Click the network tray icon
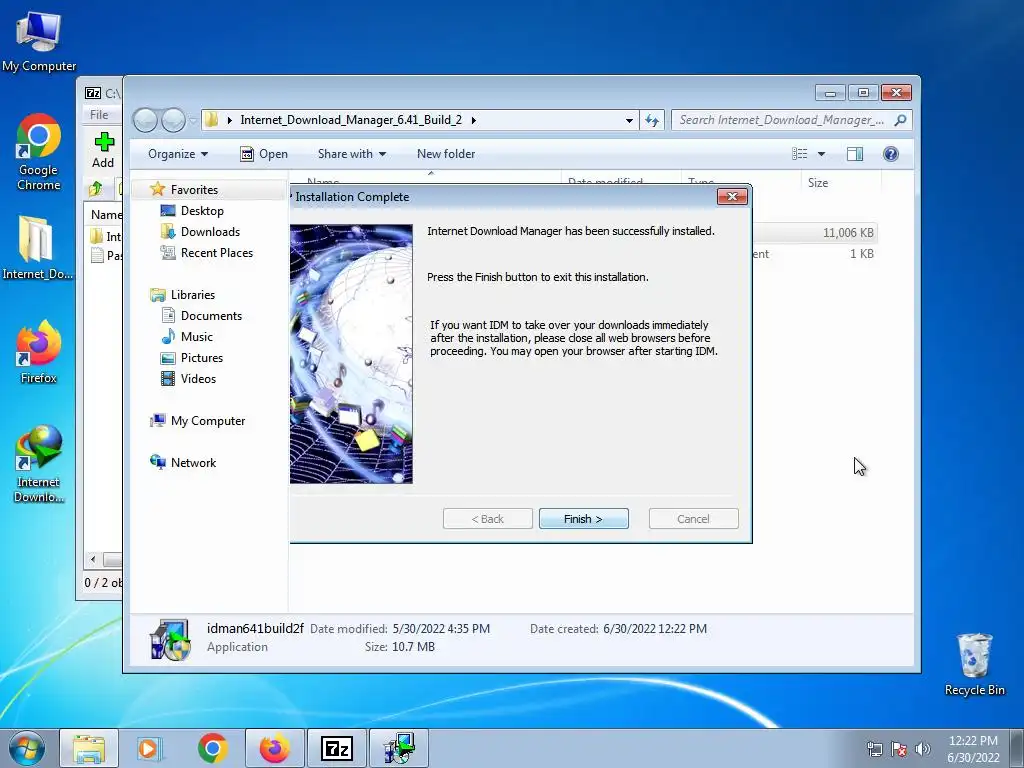The width and height of the screenshot is (1024, 768). click(874, 749)
